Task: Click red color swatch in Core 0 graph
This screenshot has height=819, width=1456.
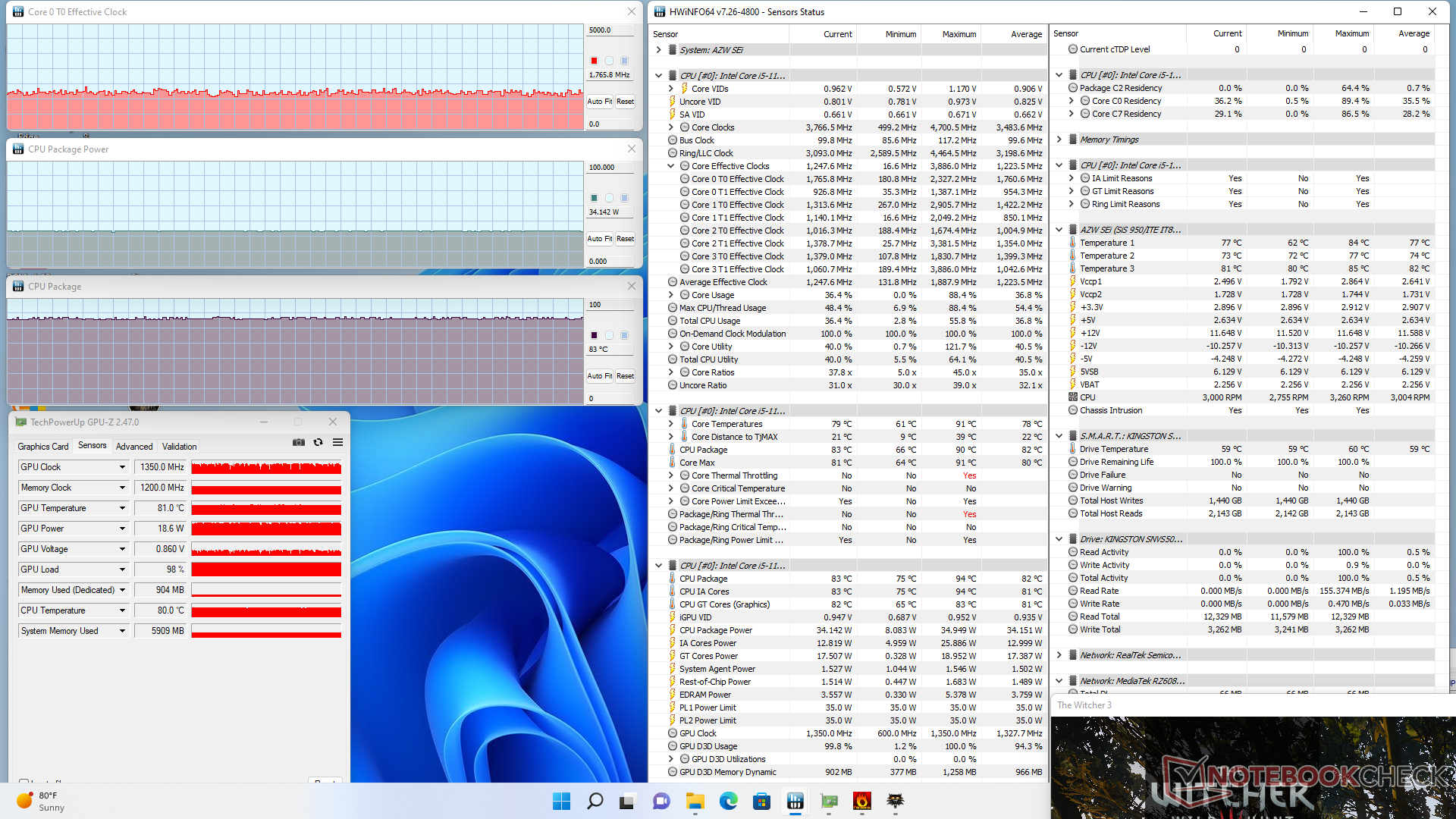Action: point(594,61)
